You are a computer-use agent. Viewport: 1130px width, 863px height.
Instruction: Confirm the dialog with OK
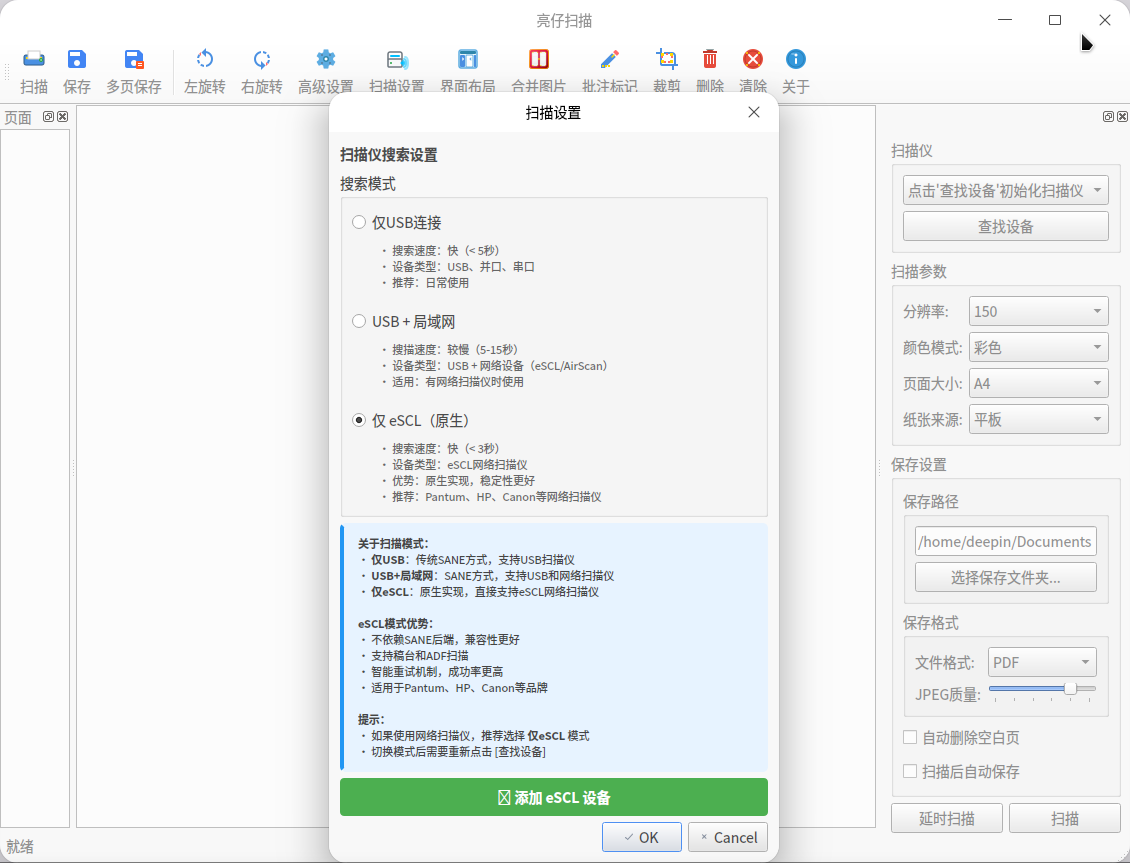pyautogui.click(x=641, y=837)
